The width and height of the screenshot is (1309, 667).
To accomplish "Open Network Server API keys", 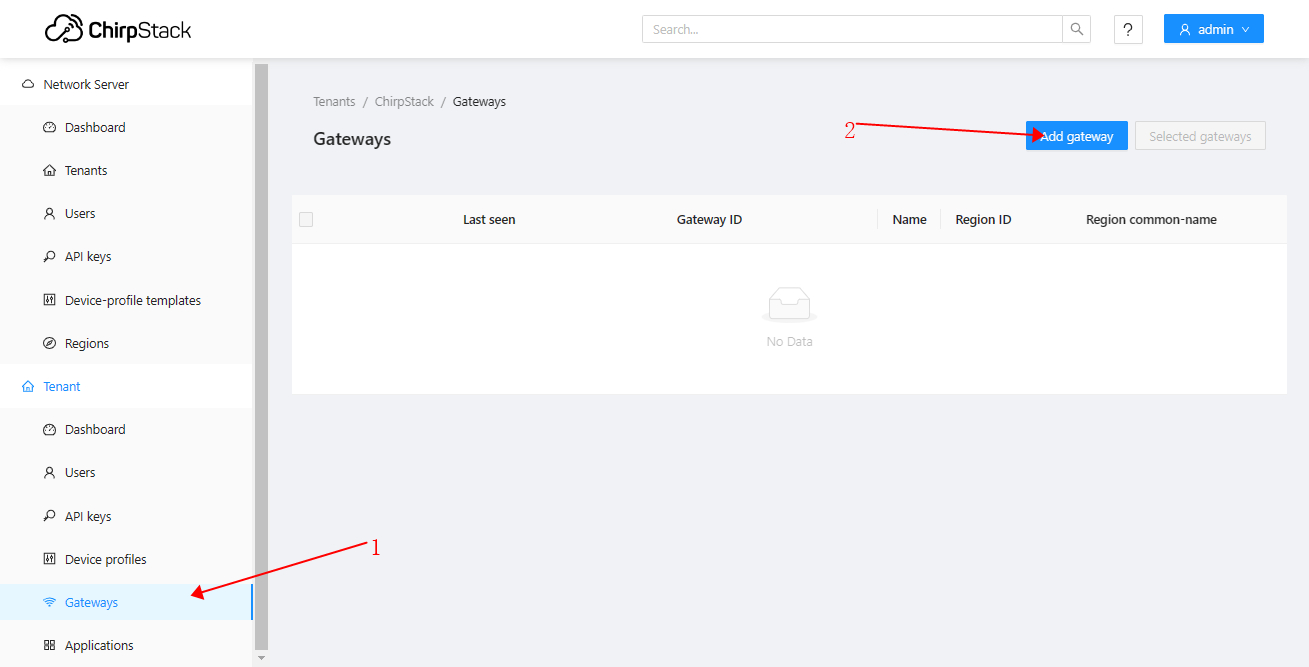I will point(88,257).
